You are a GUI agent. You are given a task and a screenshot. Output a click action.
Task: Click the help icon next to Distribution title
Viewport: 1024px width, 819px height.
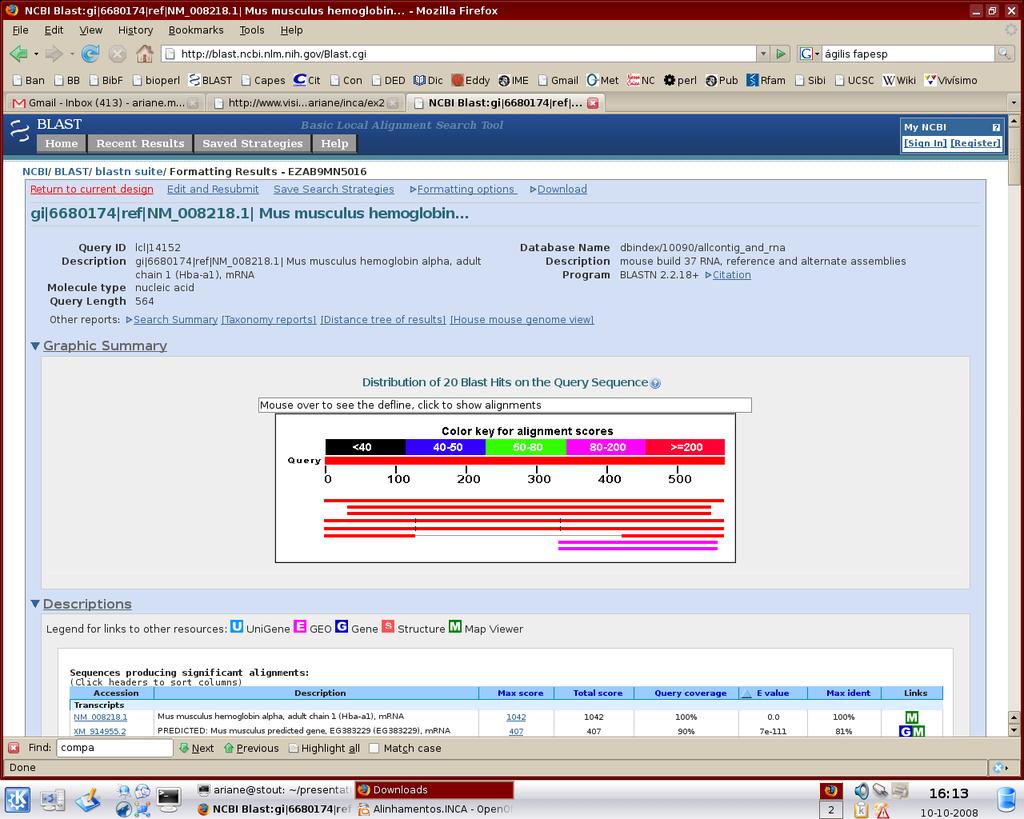click(x=656, y=383)
